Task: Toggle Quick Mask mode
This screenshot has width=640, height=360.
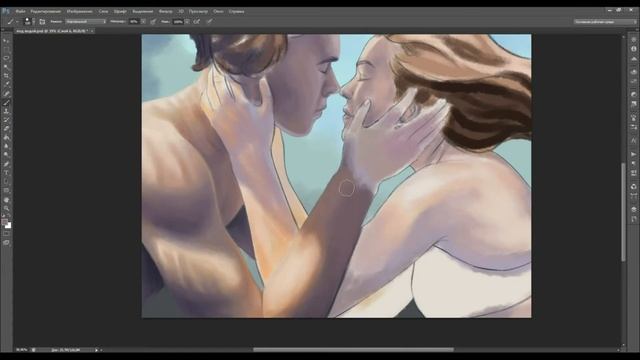Action: point(6,234)
